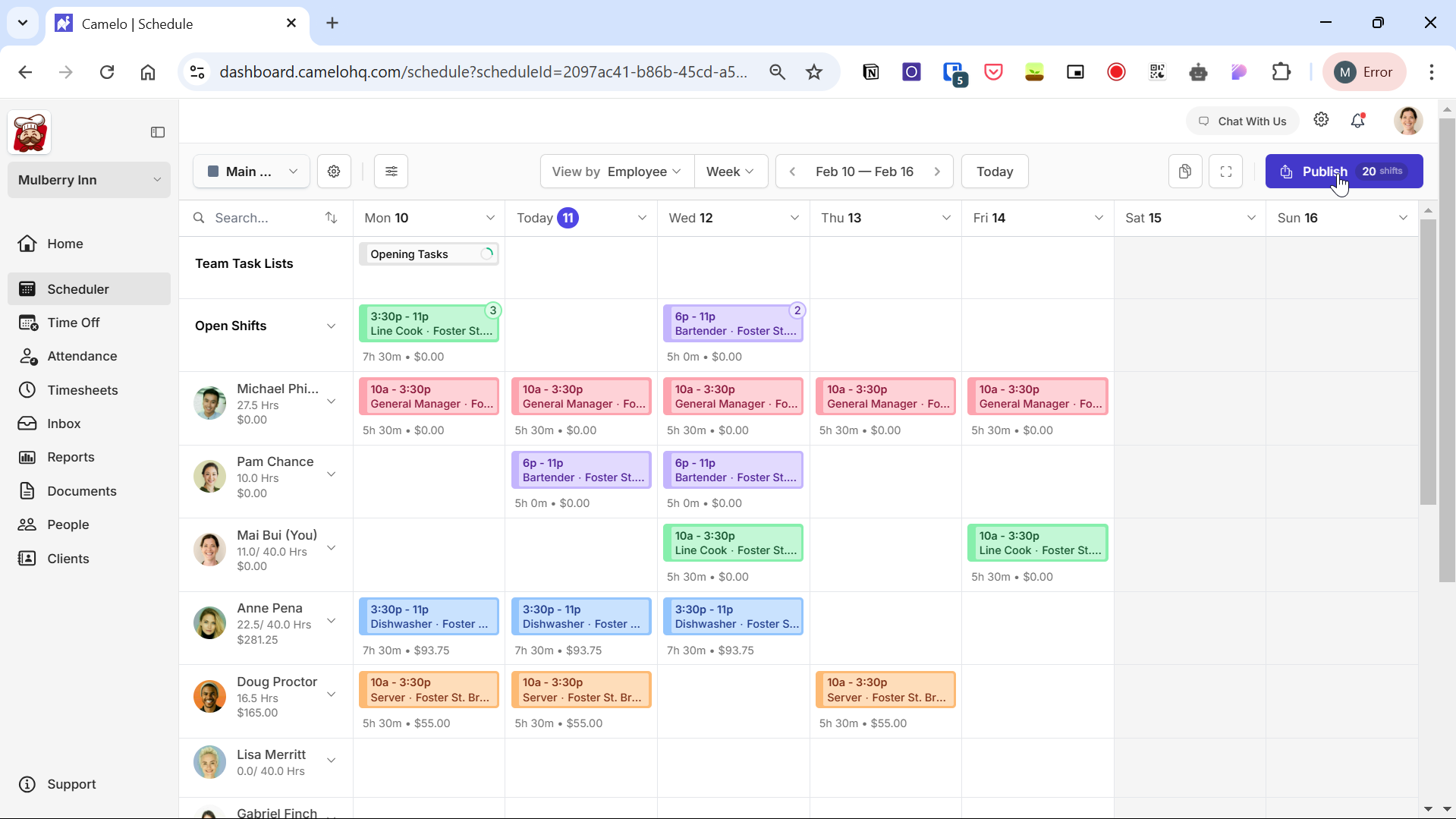Expand the Mon 10 column menu
The width and height of the screenshot is (1456, 819).
coord(490,218)
